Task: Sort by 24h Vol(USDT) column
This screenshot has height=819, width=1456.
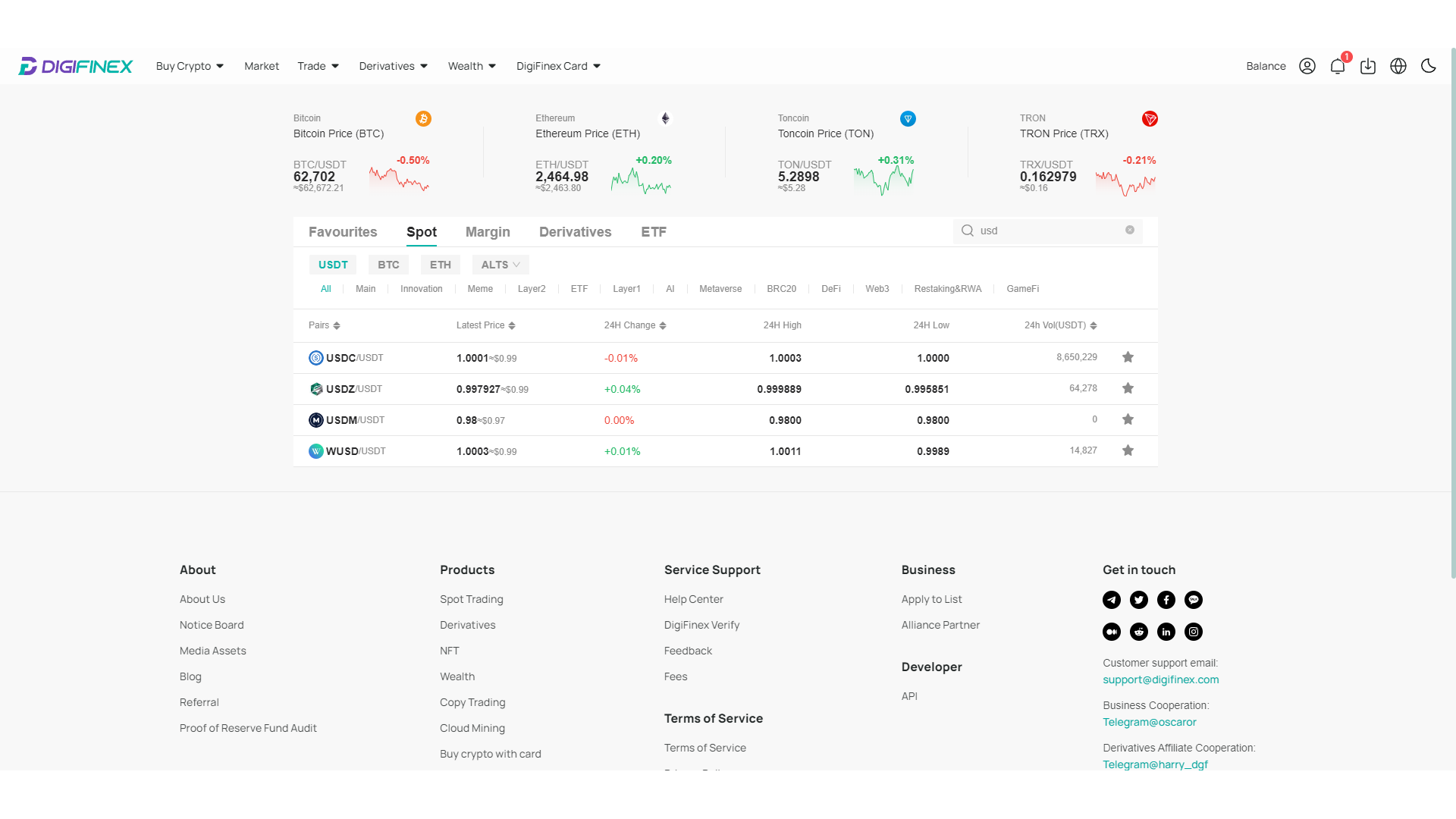Action: pyautogui.click(x=1061, y=325)
